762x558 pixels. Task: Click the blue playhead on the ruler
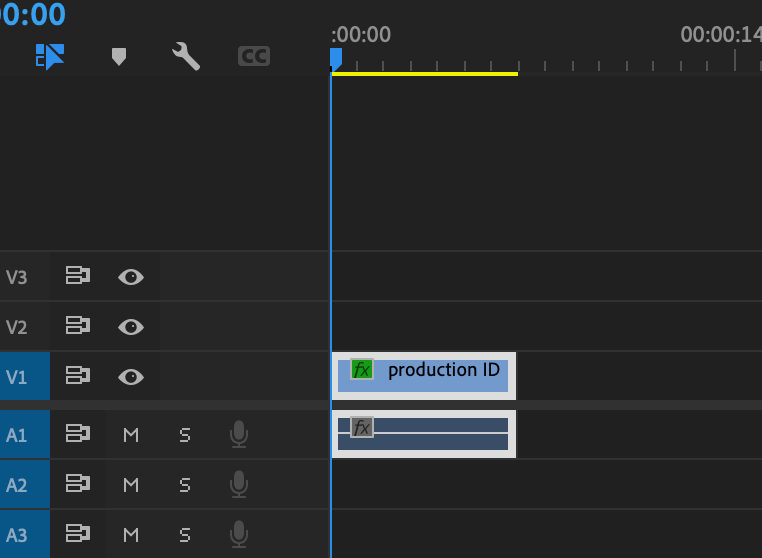336,59
